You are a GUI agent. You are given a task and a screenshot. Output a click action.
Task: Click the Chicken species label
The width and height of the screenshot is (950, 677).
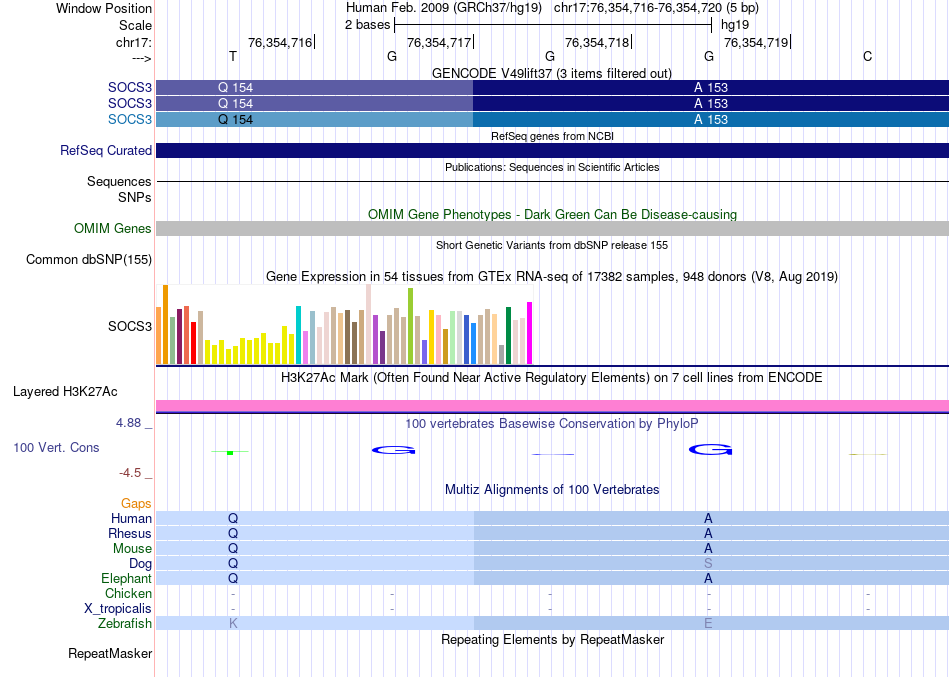[128, 593]
